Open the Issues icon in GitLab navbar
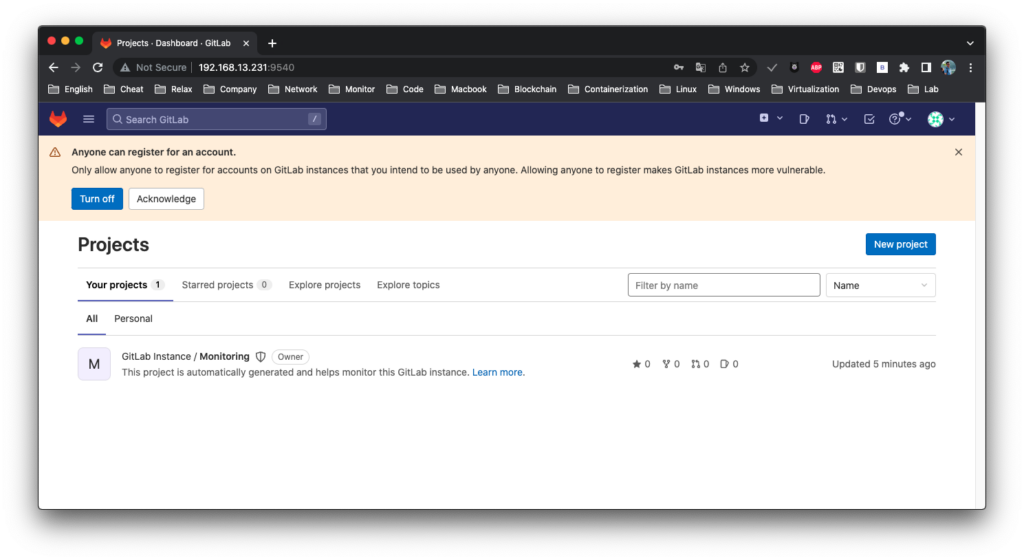 (x=804, y=119)
